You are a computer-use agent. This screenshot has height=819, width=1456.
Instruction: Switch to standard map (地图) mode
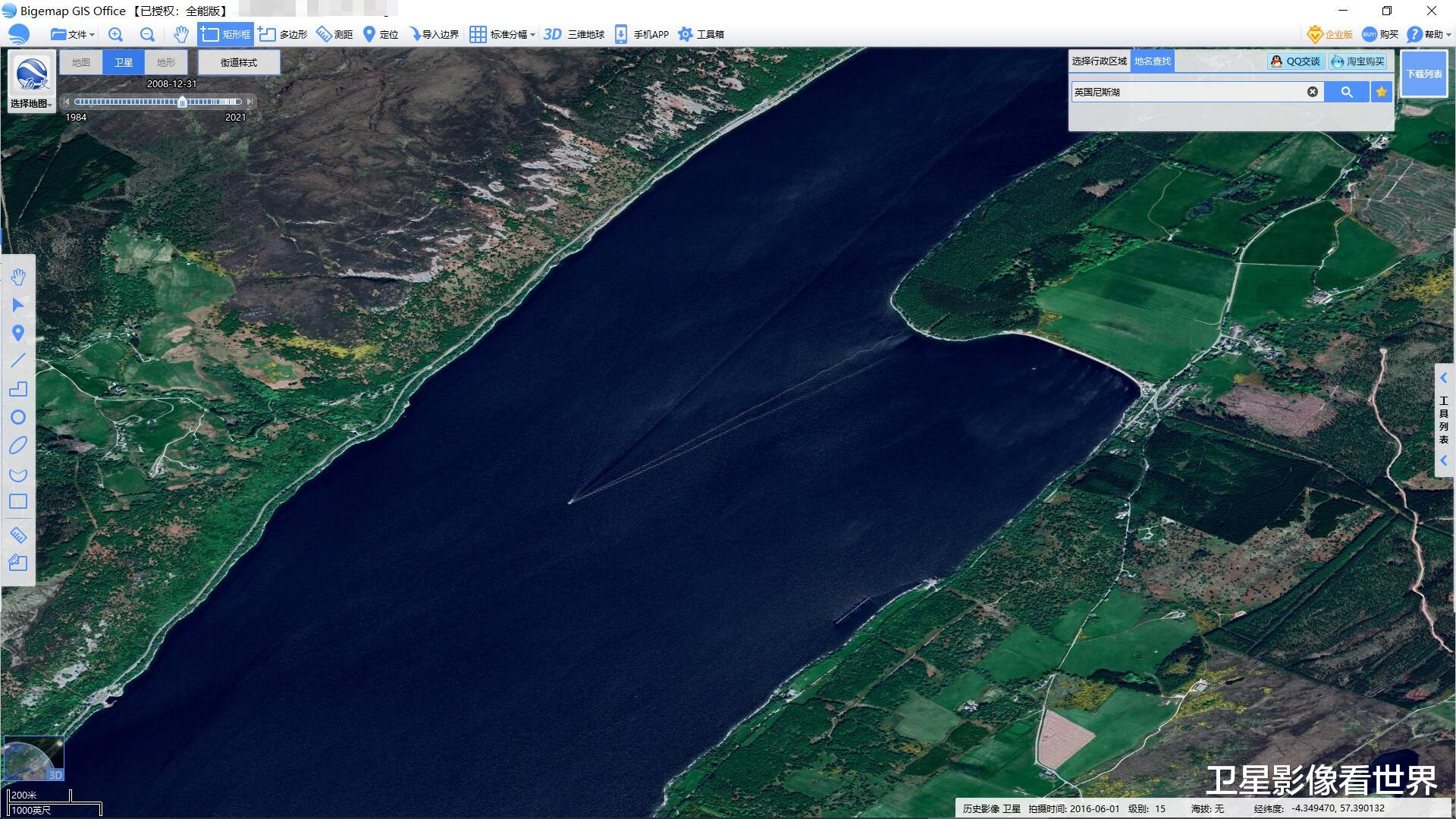[x=81, y=62]
